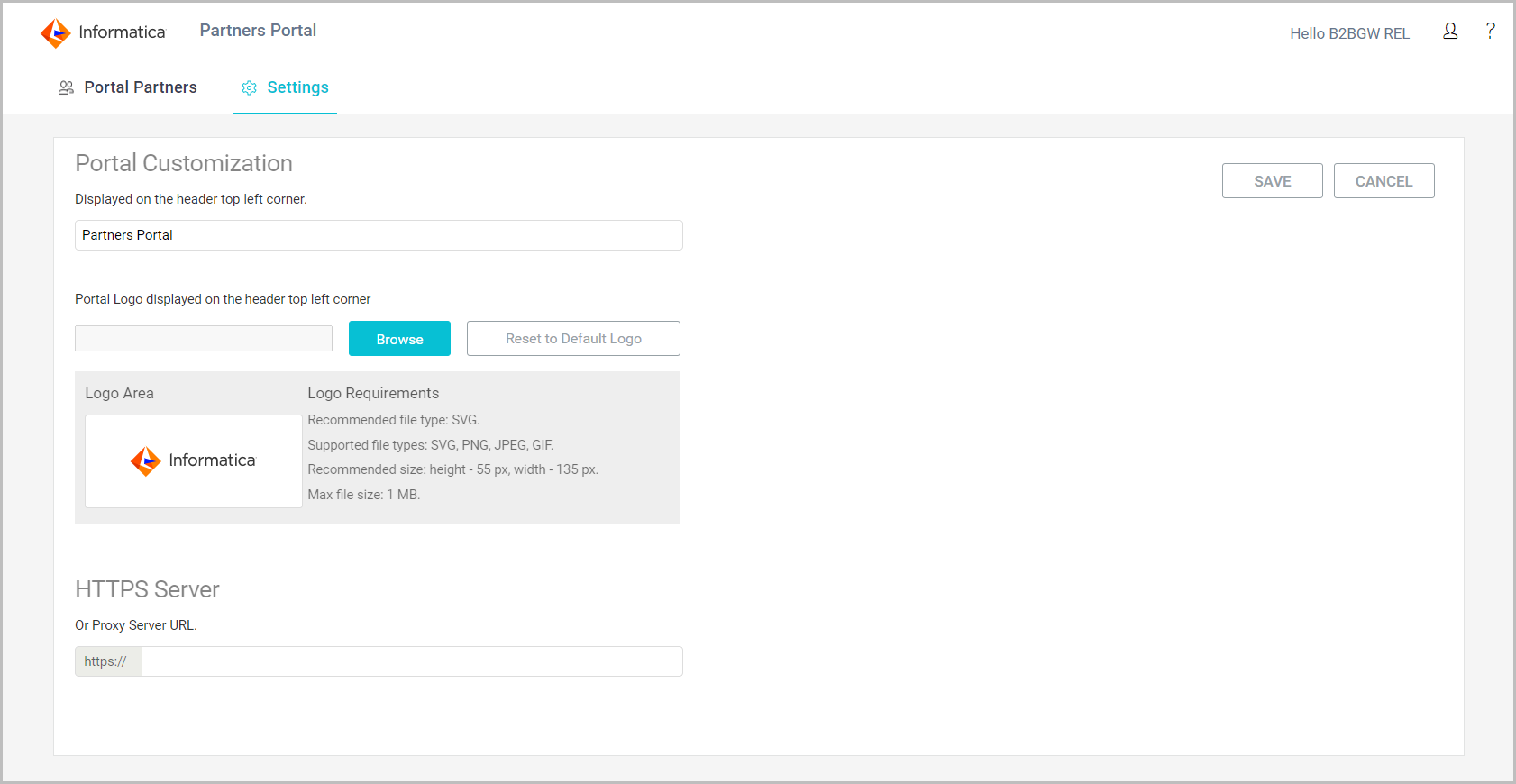Click the Informatica logo preview thumbnail
The height and width of the screenshot is (784, 1516).
pyautogui.click(x=194, y=461)
